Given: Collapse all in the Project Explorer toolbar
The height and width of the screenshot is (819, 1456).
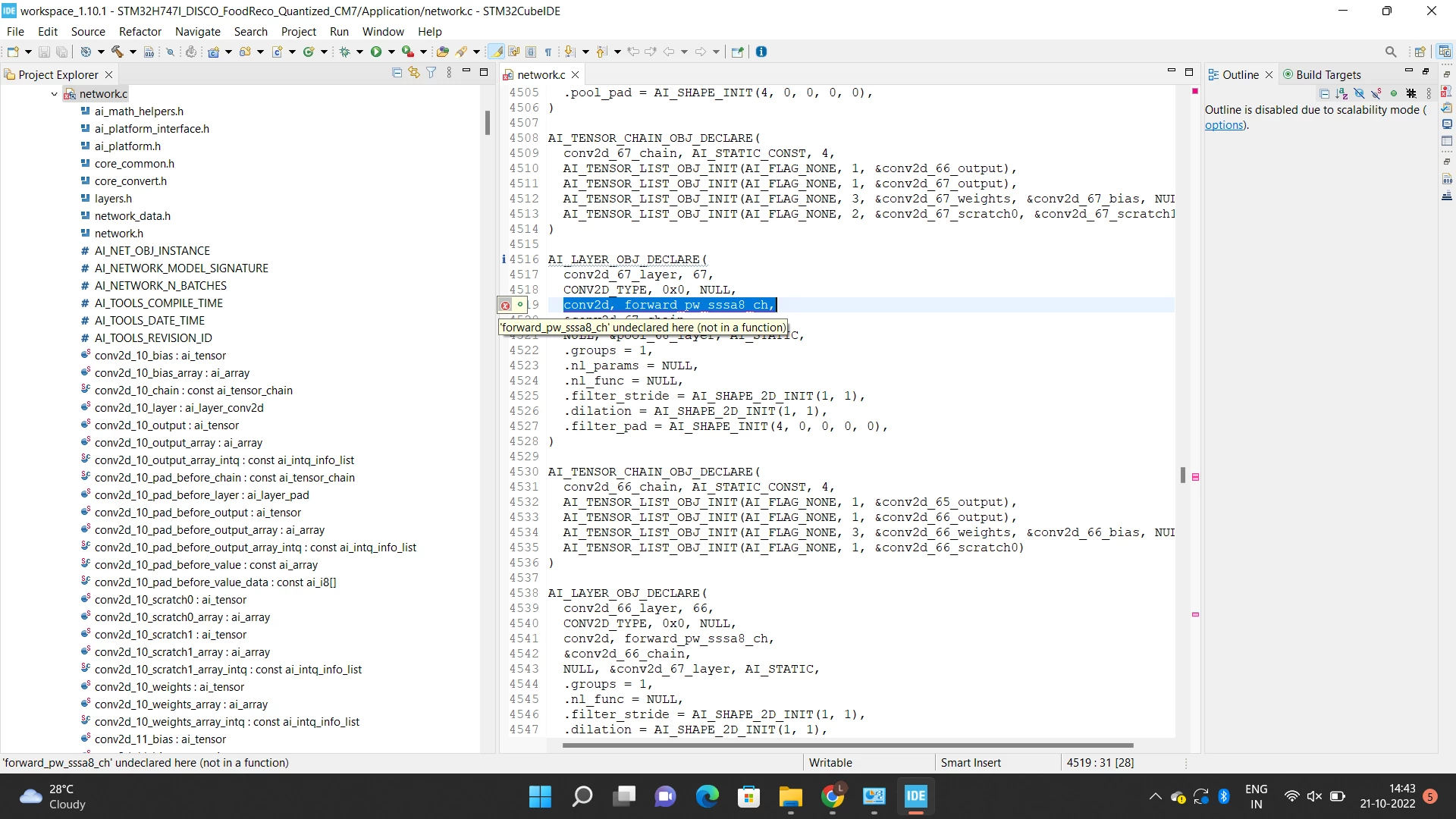Looking at the screenshot, I should coord(397,73).
